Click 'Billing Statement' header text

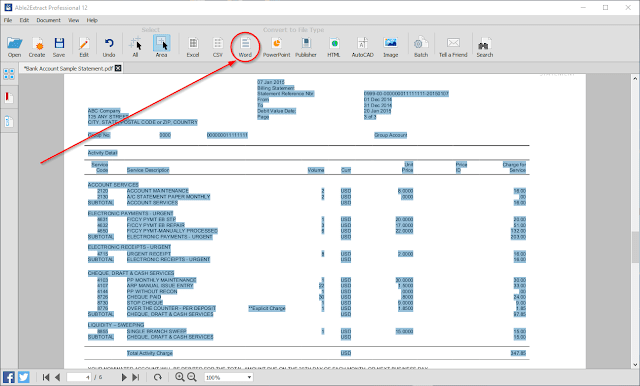tap(276, 88)
